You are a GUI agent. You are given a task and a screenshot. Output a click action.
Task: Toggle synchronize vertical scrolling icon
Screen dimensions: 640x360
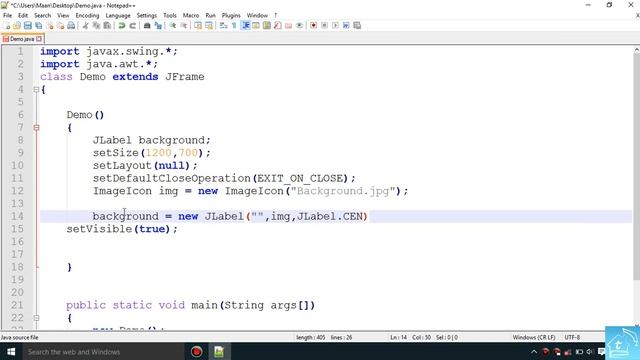[x=198, y=25]
